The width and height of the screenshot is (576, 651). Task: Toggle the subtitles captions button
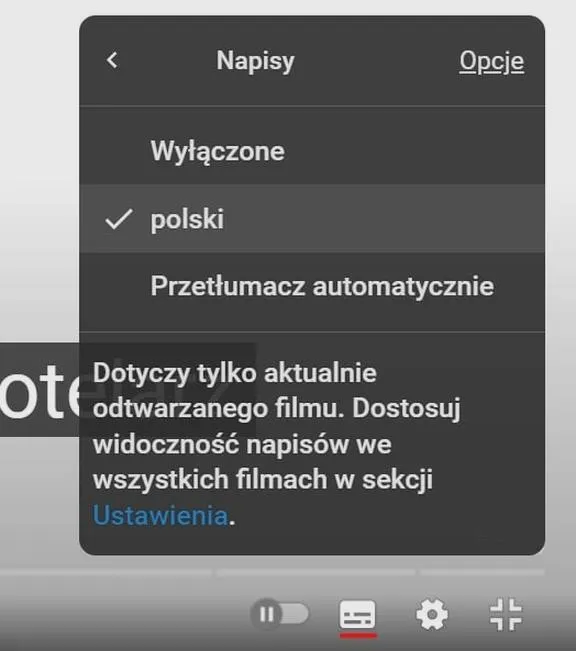pyautogui.click(x=358, y=615)
